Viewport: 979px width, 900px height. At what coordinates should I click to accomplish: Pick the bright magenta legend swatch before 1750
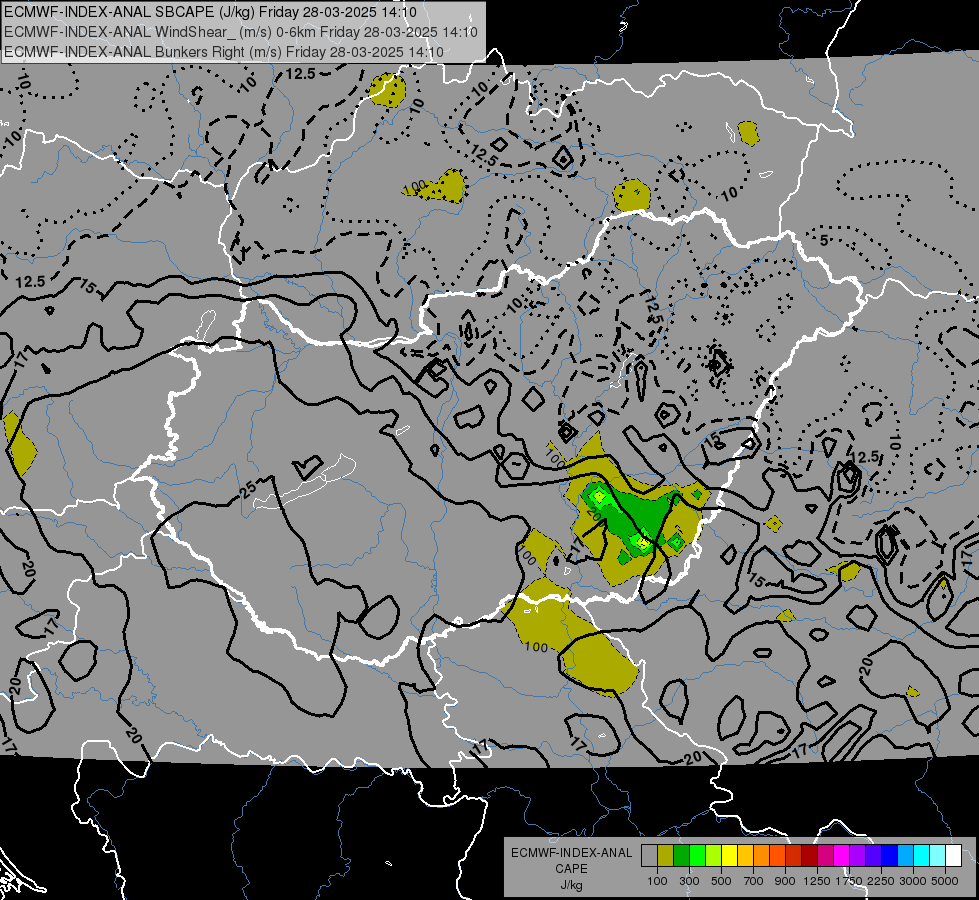(842, 855)
